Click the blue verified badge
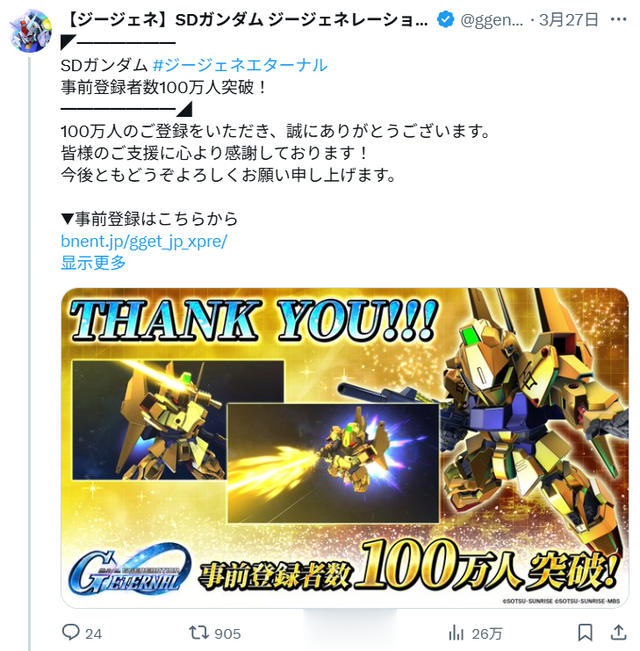This screenshot has height=651, width=640. pyautogui.click(x=445, y=20)
